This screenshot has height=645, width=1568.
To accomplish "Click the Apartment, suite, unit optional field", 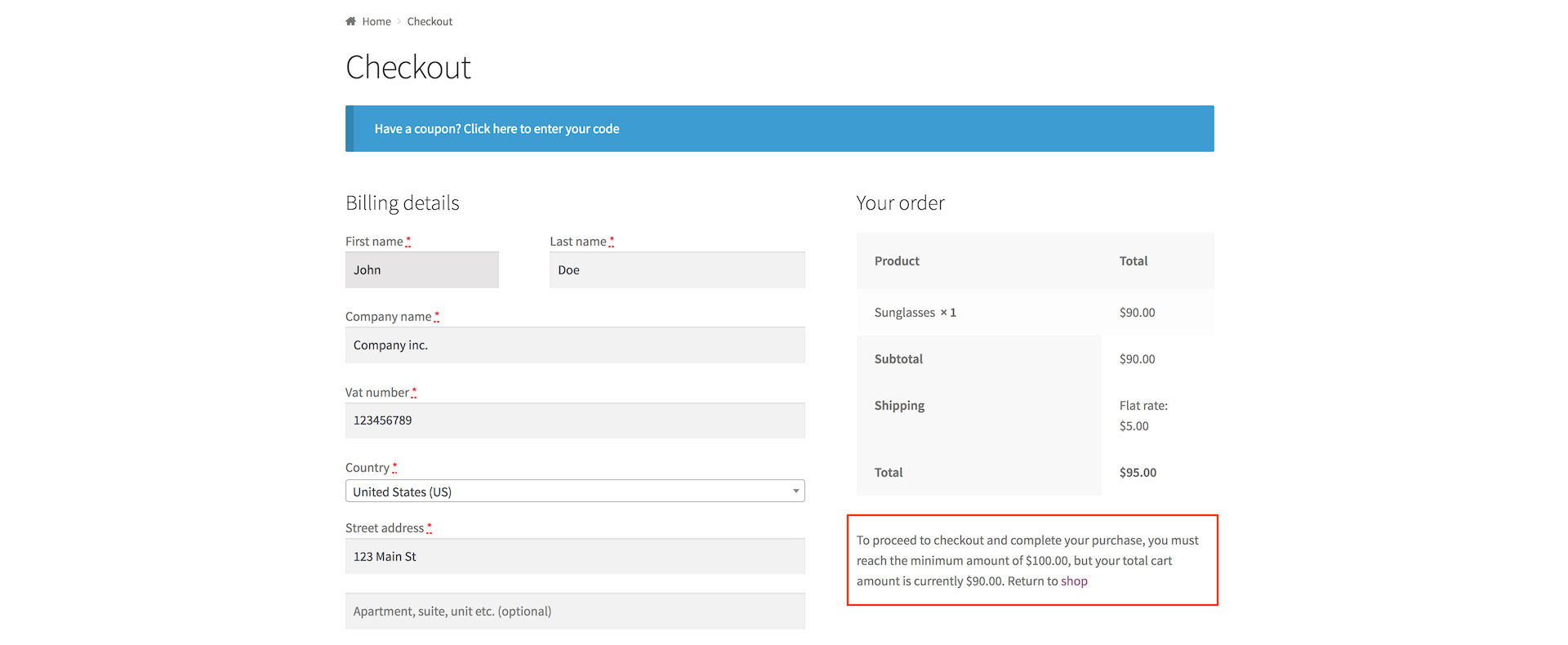I will pyautogui.click(x=575, y=612).
